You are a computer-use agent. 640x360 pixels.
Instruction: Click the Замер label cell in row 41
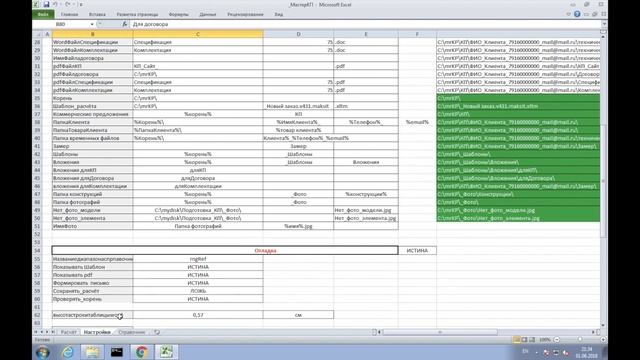tap(92, 146)
